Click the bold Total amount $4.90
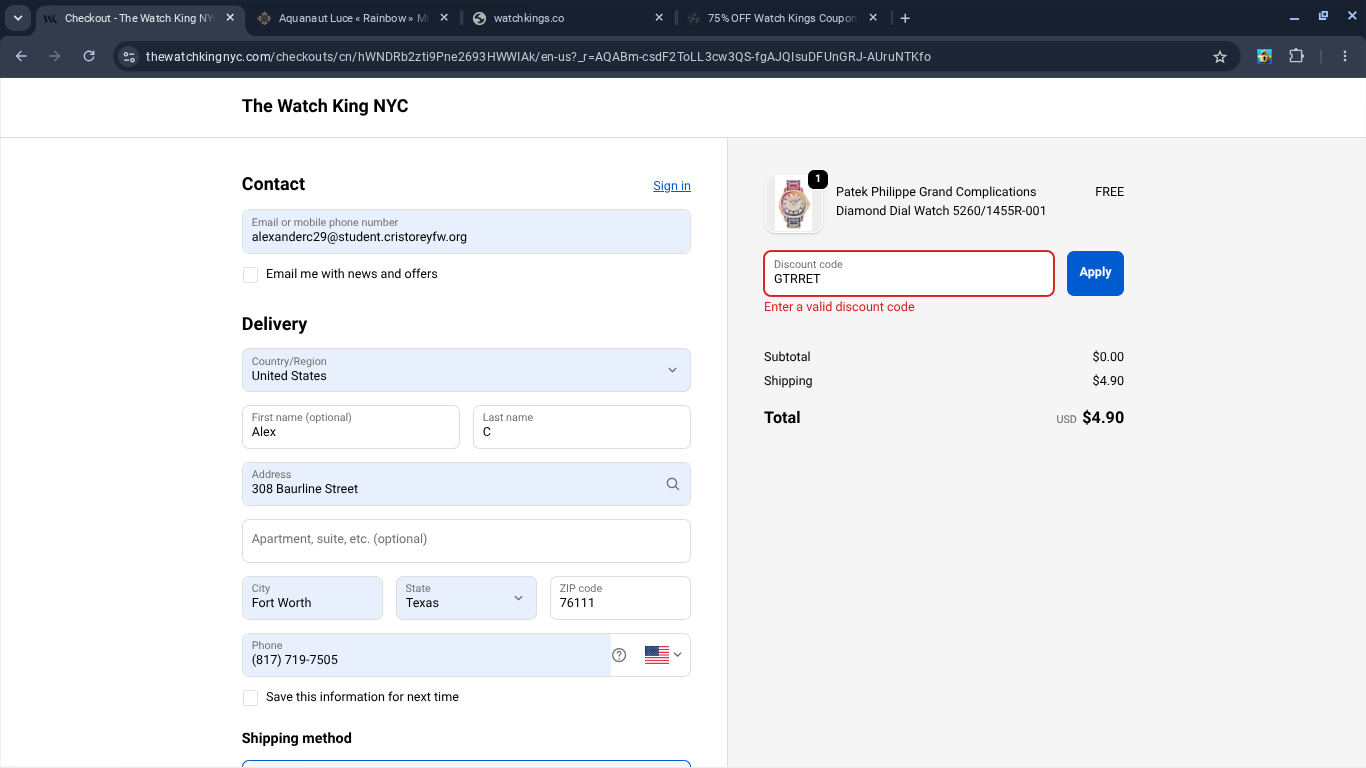This screenshot has width=1366, height=768. point(1103,418)
